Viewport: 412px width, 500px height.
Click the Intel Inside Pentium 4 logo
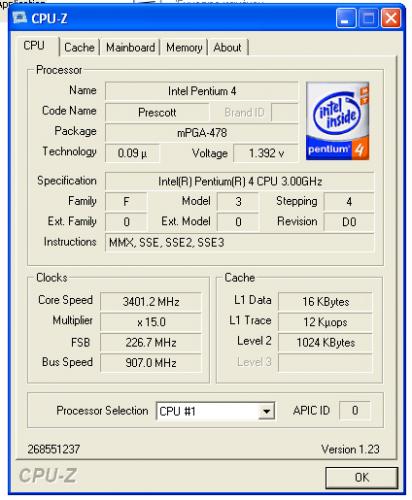[x=337, y=121]
